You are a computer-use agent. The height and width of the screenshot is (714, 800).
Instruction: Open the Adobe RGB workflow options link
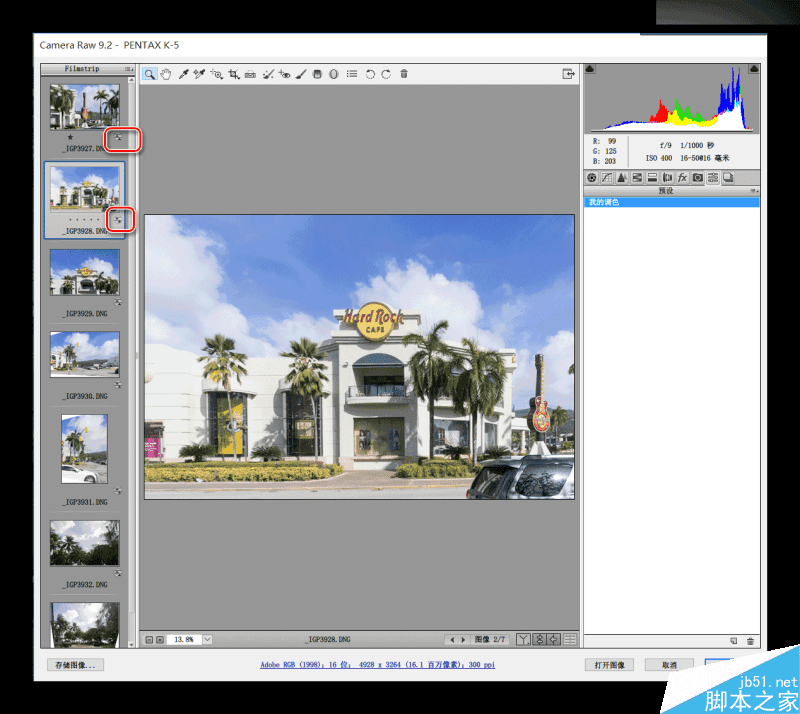(377, 665)
